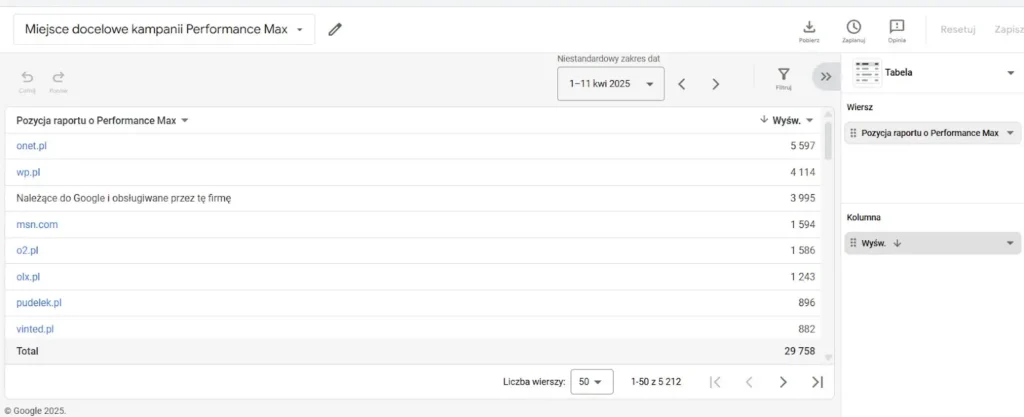This screenshot has height=417, width=1024.
Task: Click the Cofnij undo arrow
Action: tap(27, 77)
